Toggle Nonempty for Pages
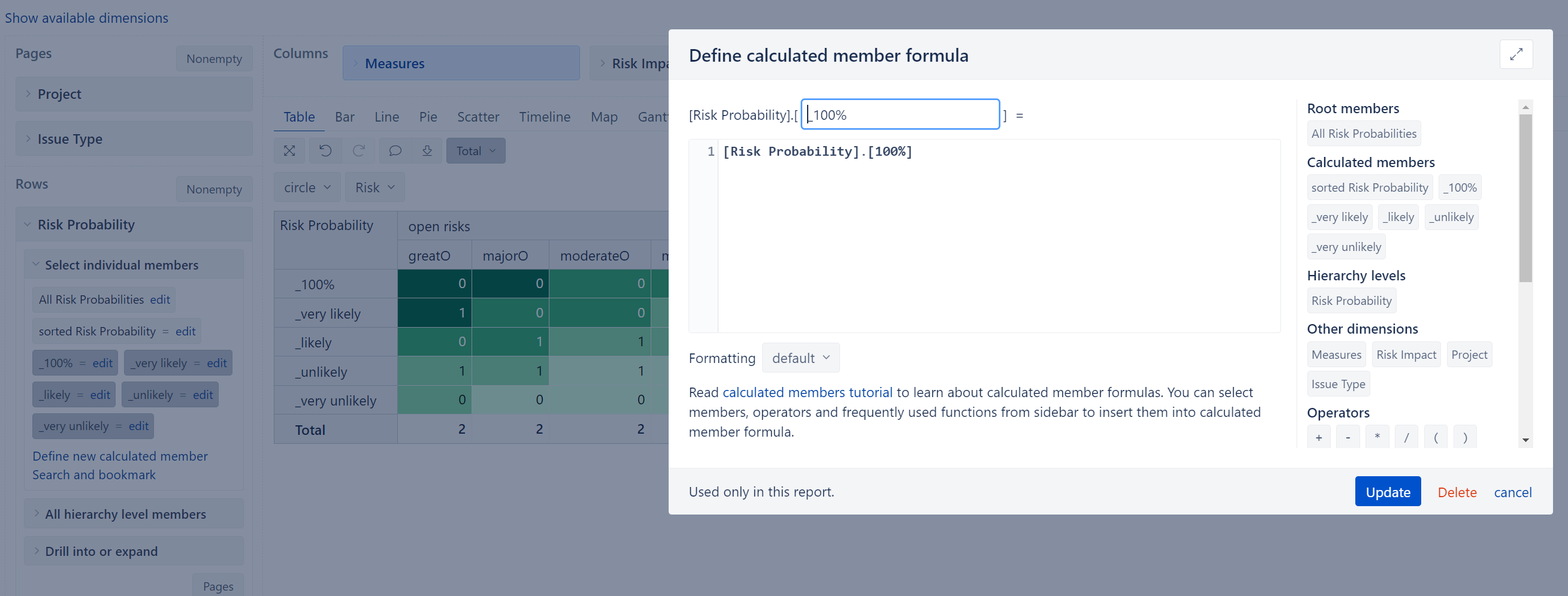 [214, 59]
